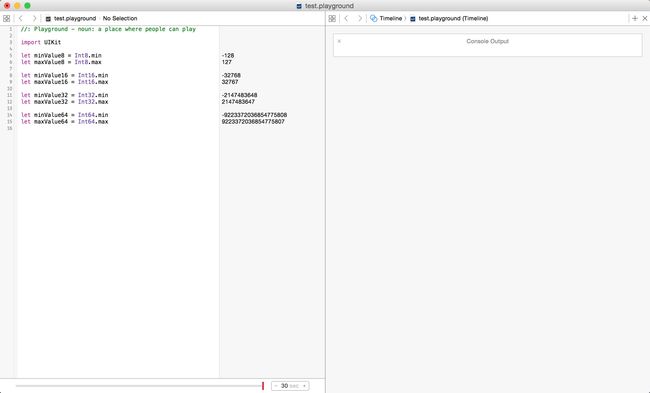
Task: Click the Timeline assistant icon
Action: pyautogui.click(x=374, y=18)
